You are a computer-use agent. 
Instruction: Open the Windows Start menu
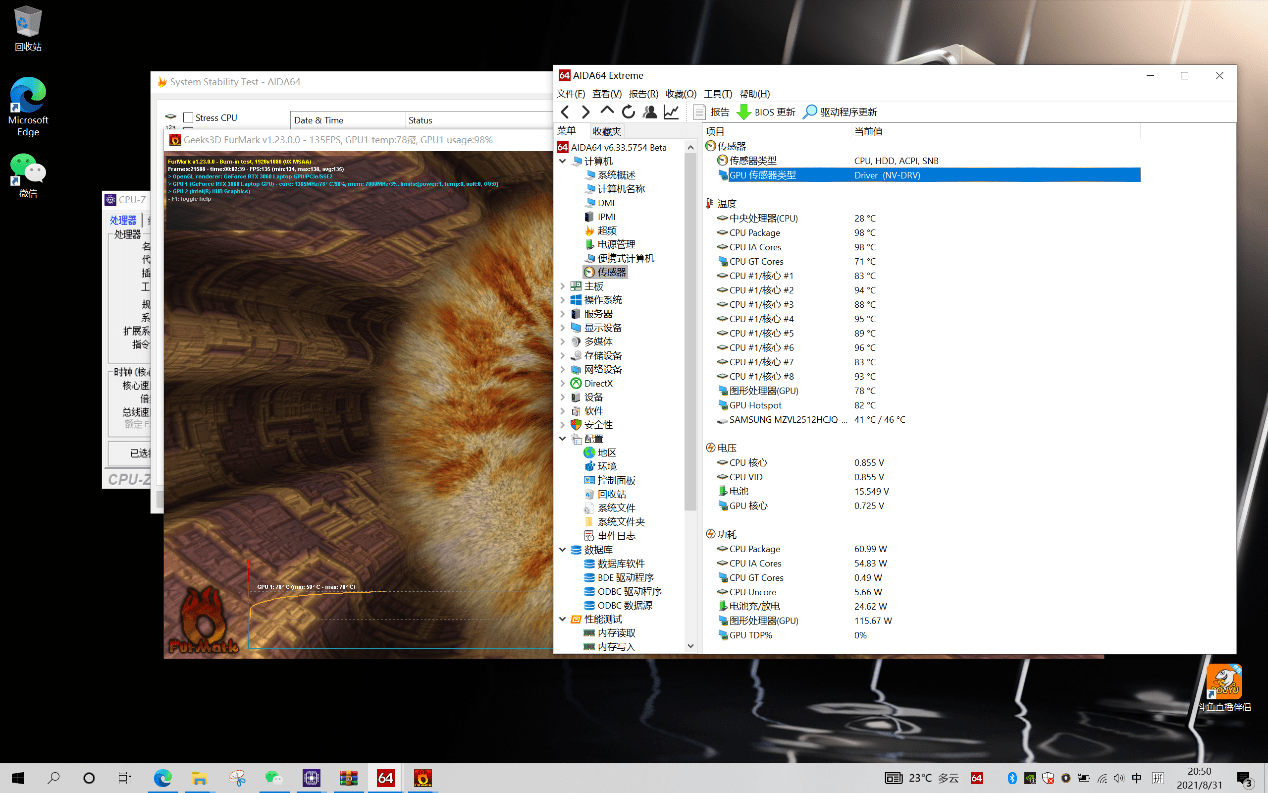[19, 777]
